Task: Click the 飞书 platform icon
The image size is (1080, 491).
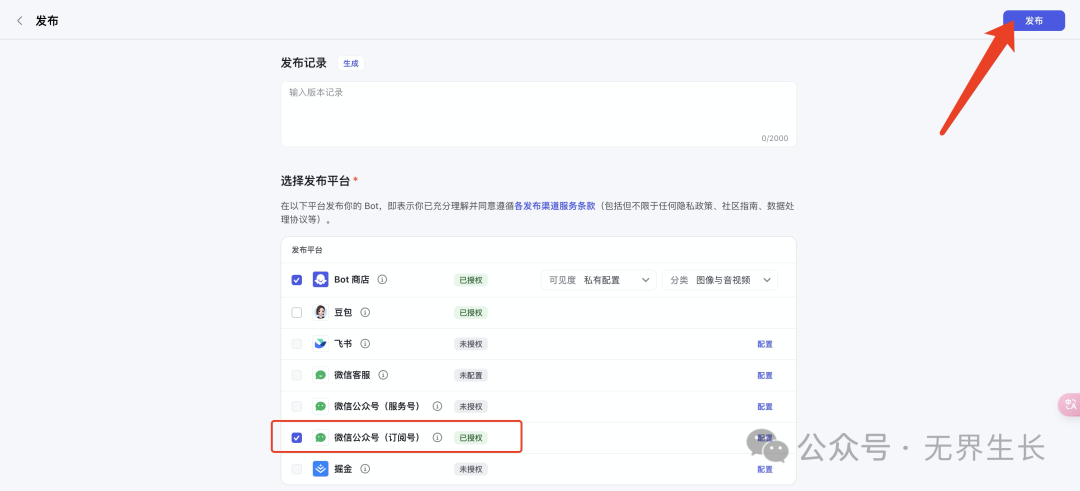Action: tap(320, 344)
